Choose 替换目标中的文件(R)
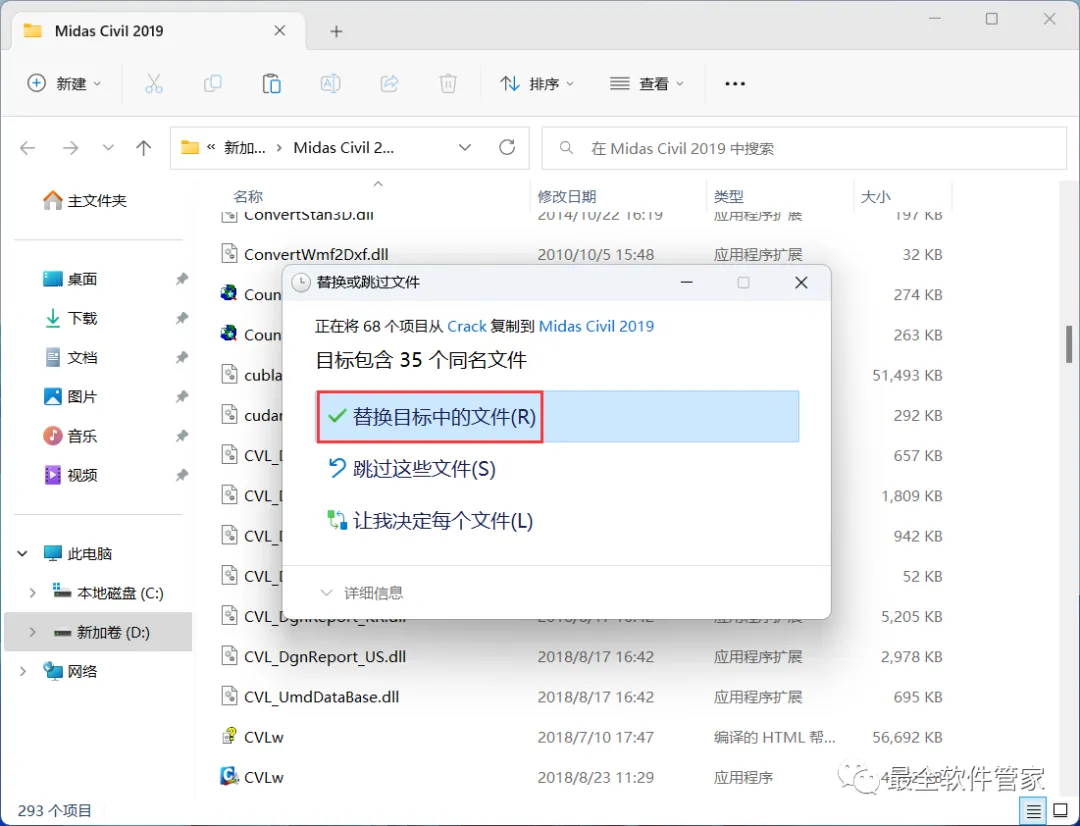Viewport: 1080px width, 826px height. (557, 417)
